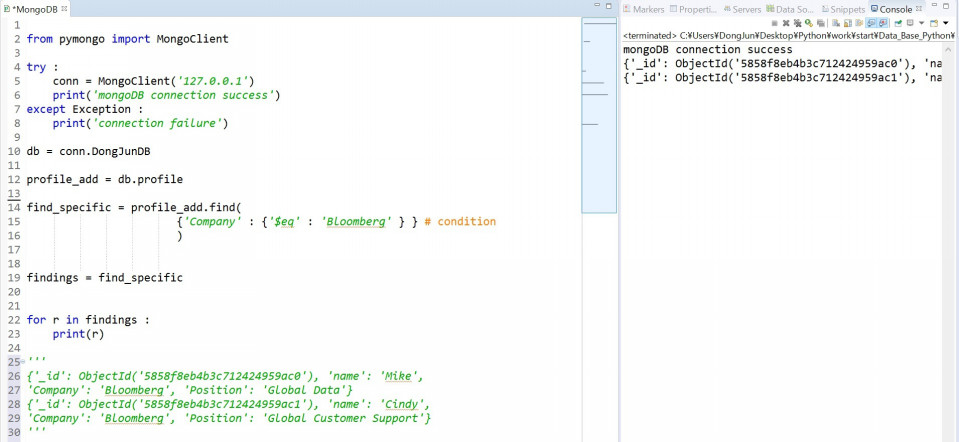959x442 pixels.
Task: Toggle the Scroll Lock icon in Console
Action: [x=848, y=23]
